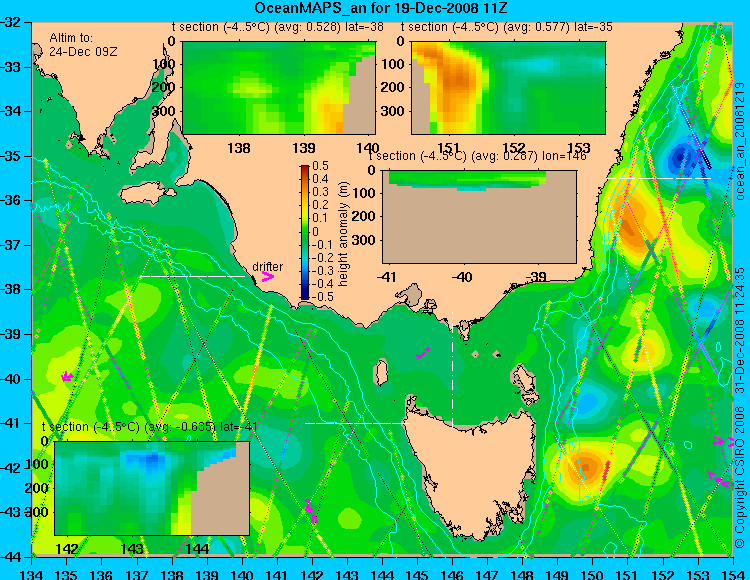Click the 139 tick under the lat=-38 section

(x=304, y=148)
